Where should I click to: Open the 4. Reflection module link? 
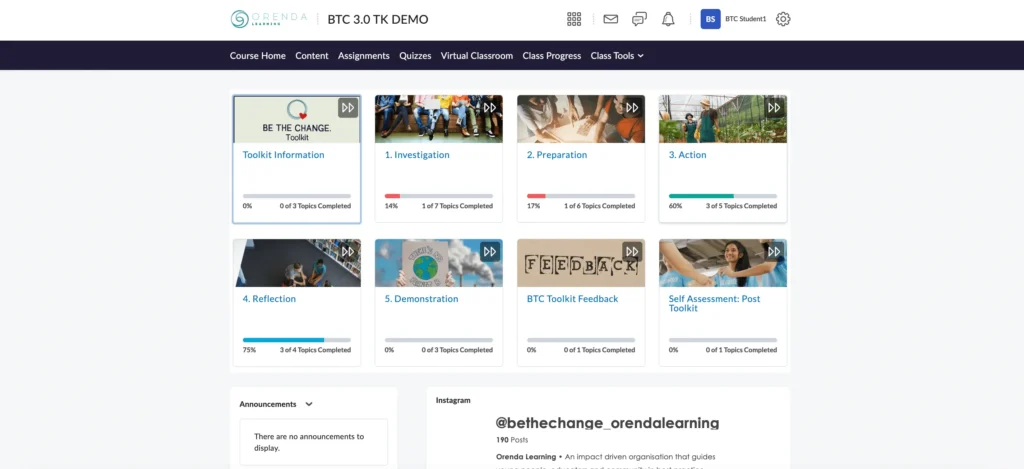pos(269,299)
